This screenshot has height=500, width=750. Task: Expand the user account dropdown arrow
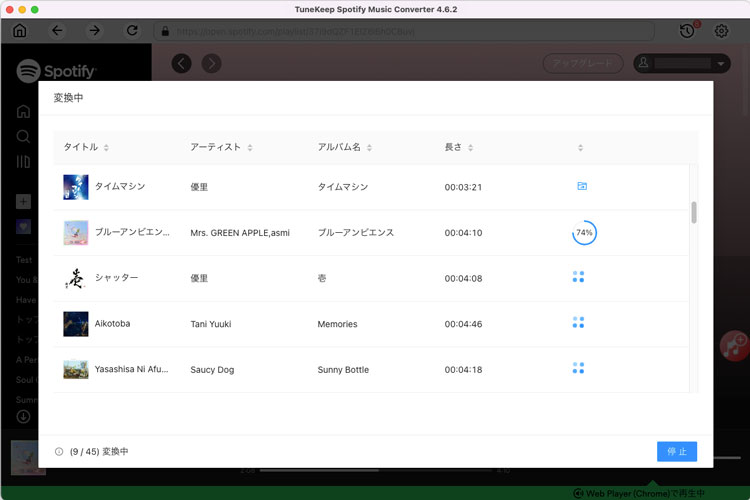(x=720, y=64)
